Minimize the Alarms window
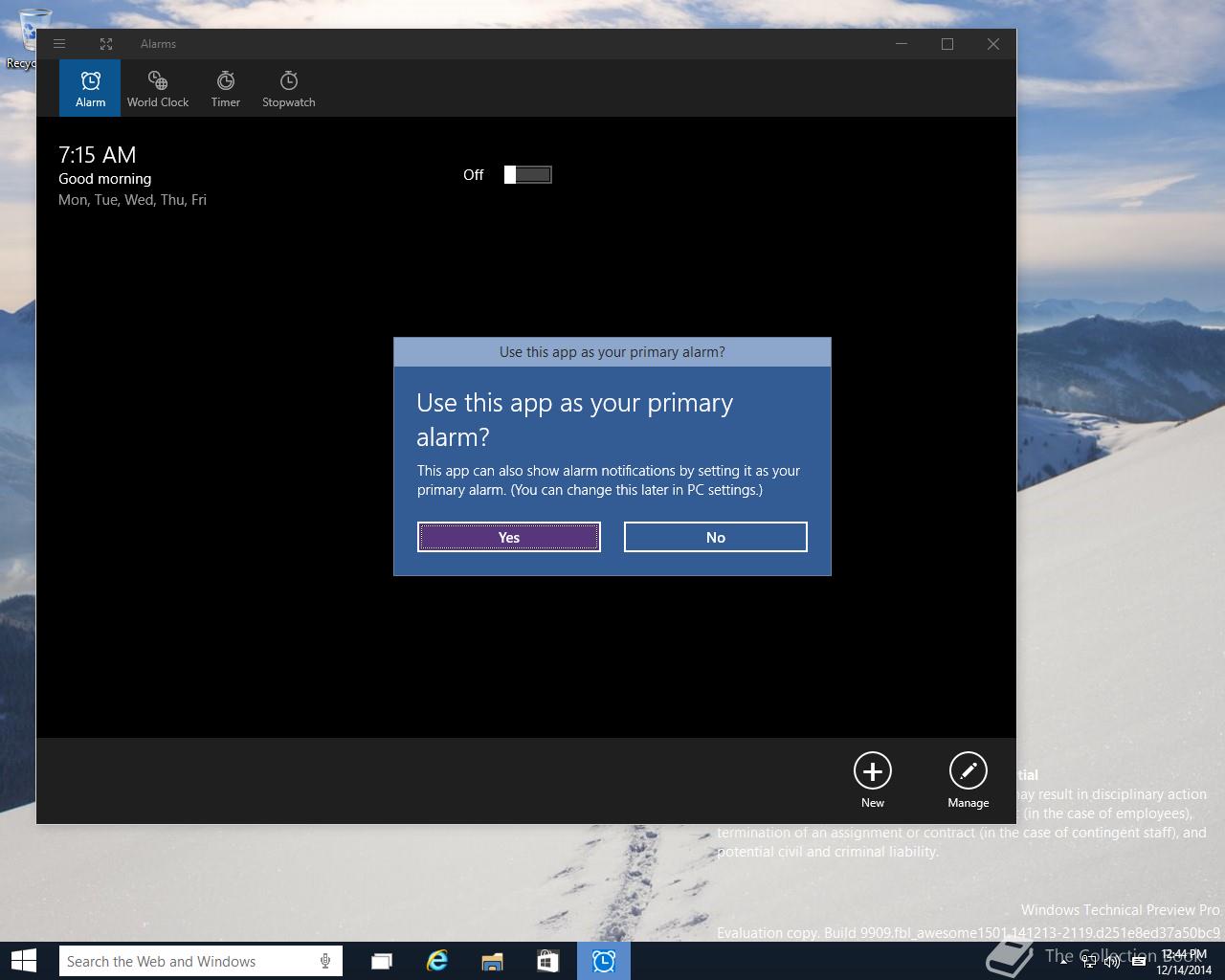This screenshot has height=980, width=1225. coord(902,44)
